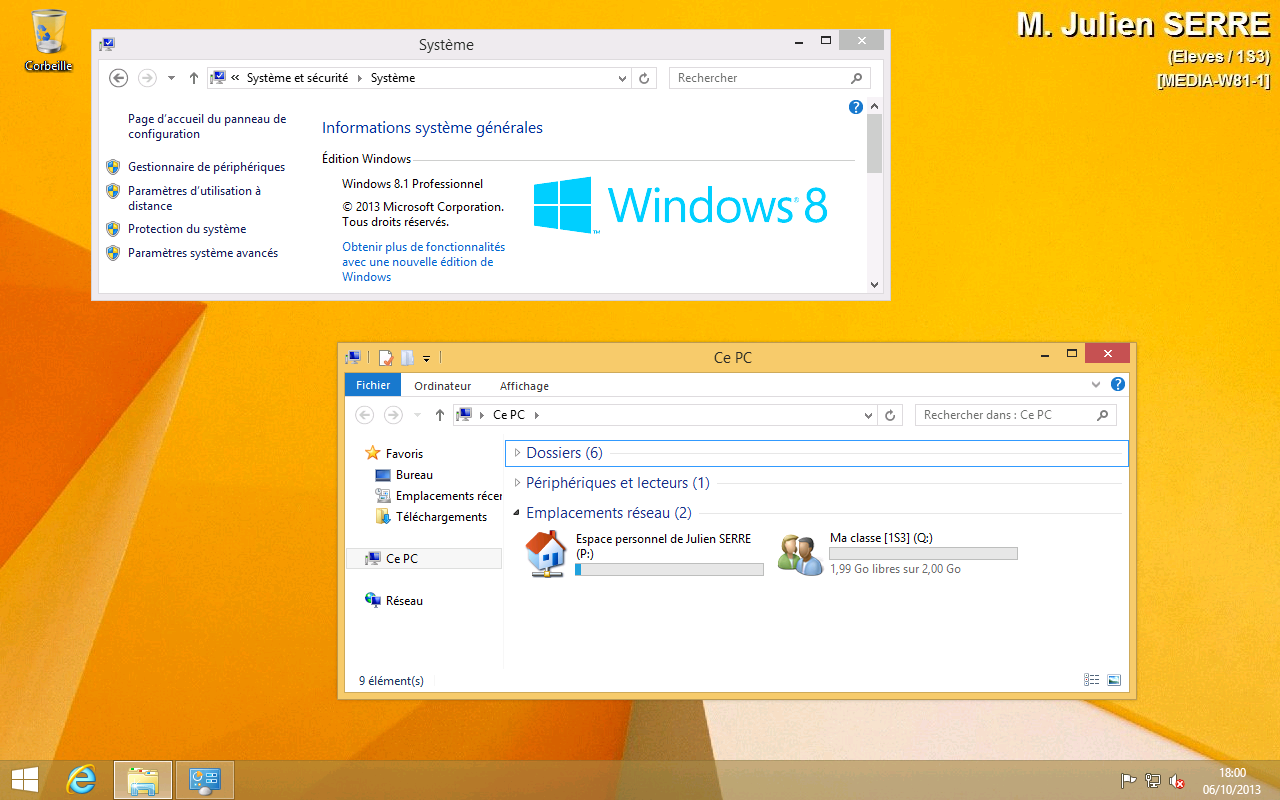Go back in the Ce PC window
Viewport: 1280px width, 800px height.
coord(365,415)
